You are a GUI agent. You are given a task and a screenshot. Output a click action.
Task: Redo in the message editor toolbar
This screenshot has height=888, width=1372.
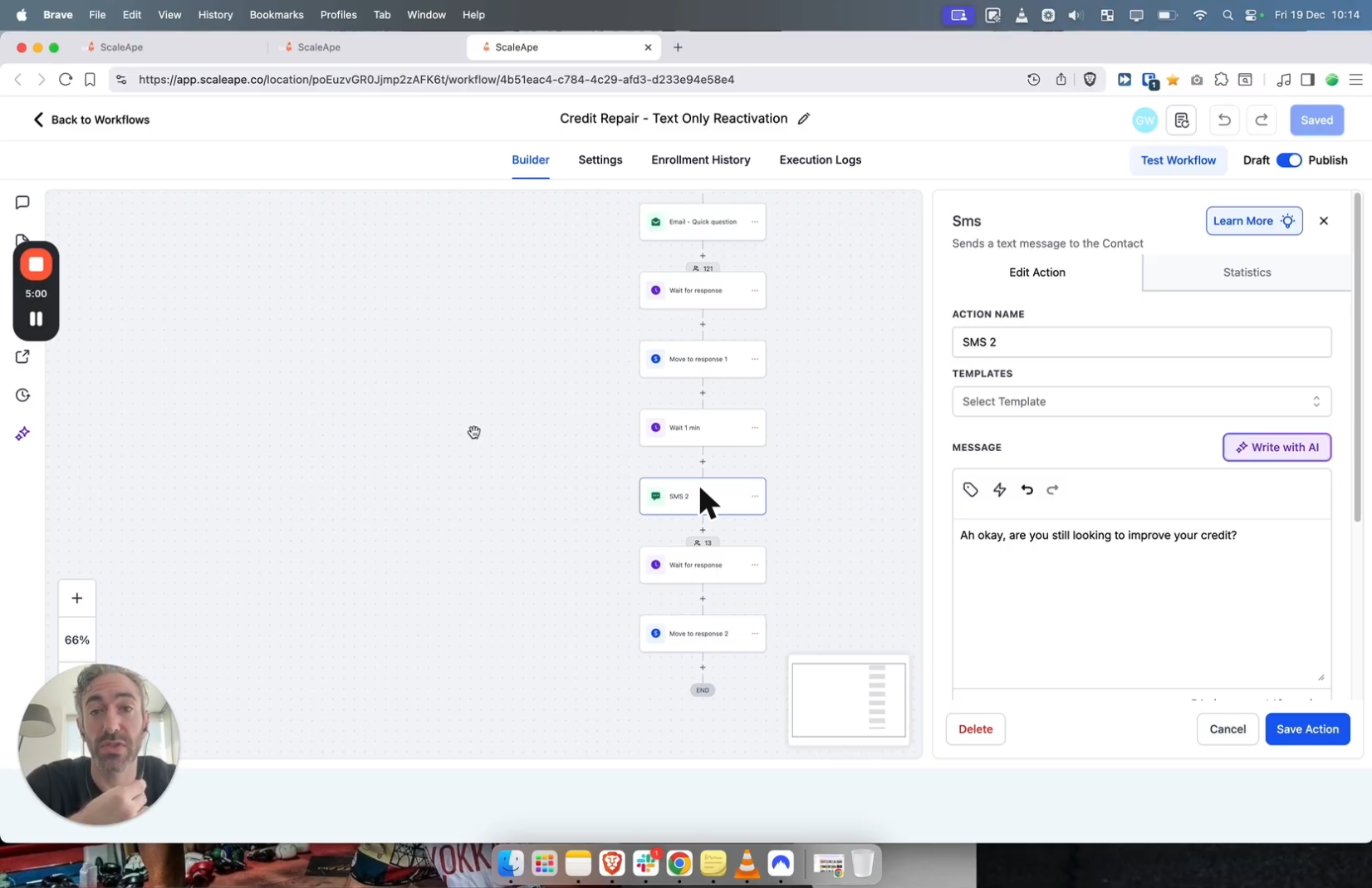tap(1052, 490)
